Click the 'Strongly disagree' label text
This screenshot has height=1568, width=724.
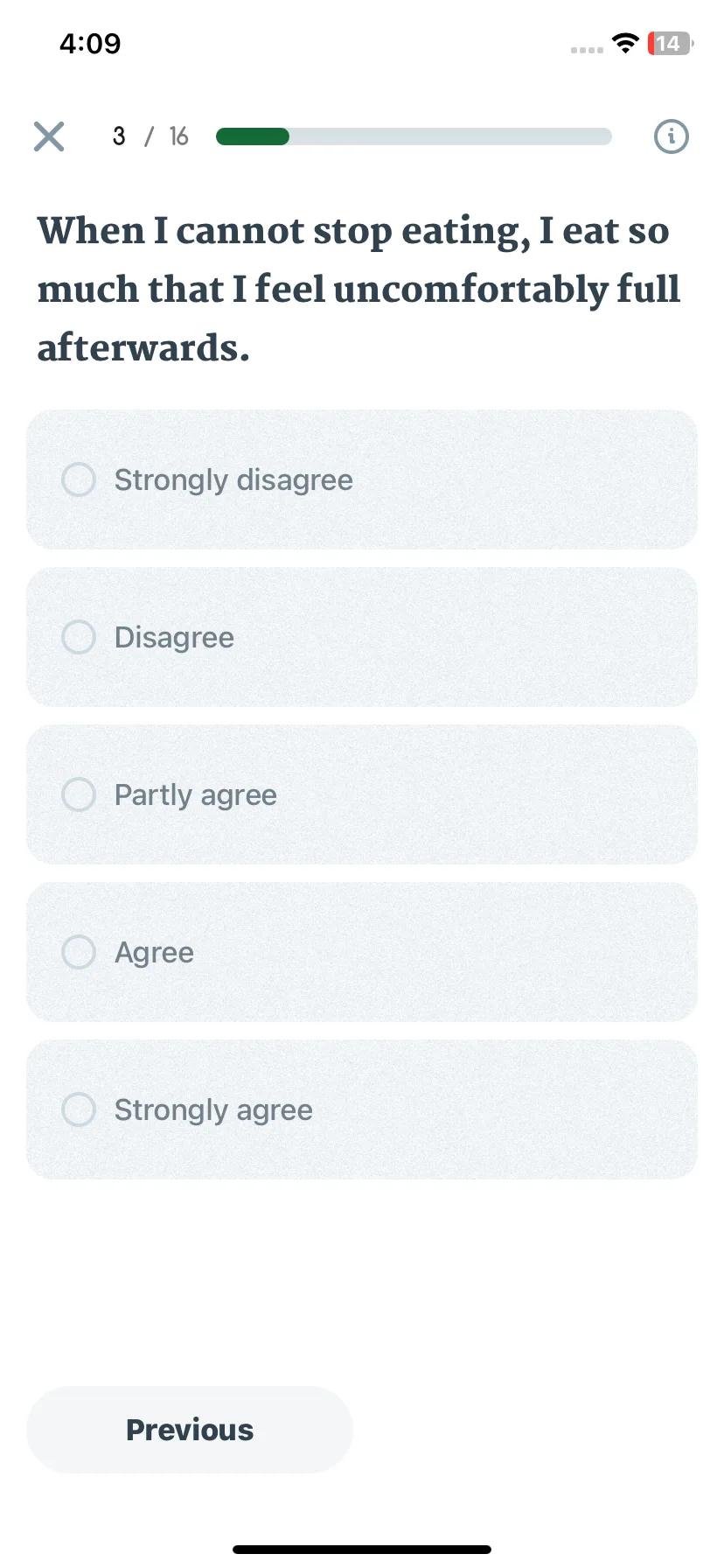[x=233, y=480]
